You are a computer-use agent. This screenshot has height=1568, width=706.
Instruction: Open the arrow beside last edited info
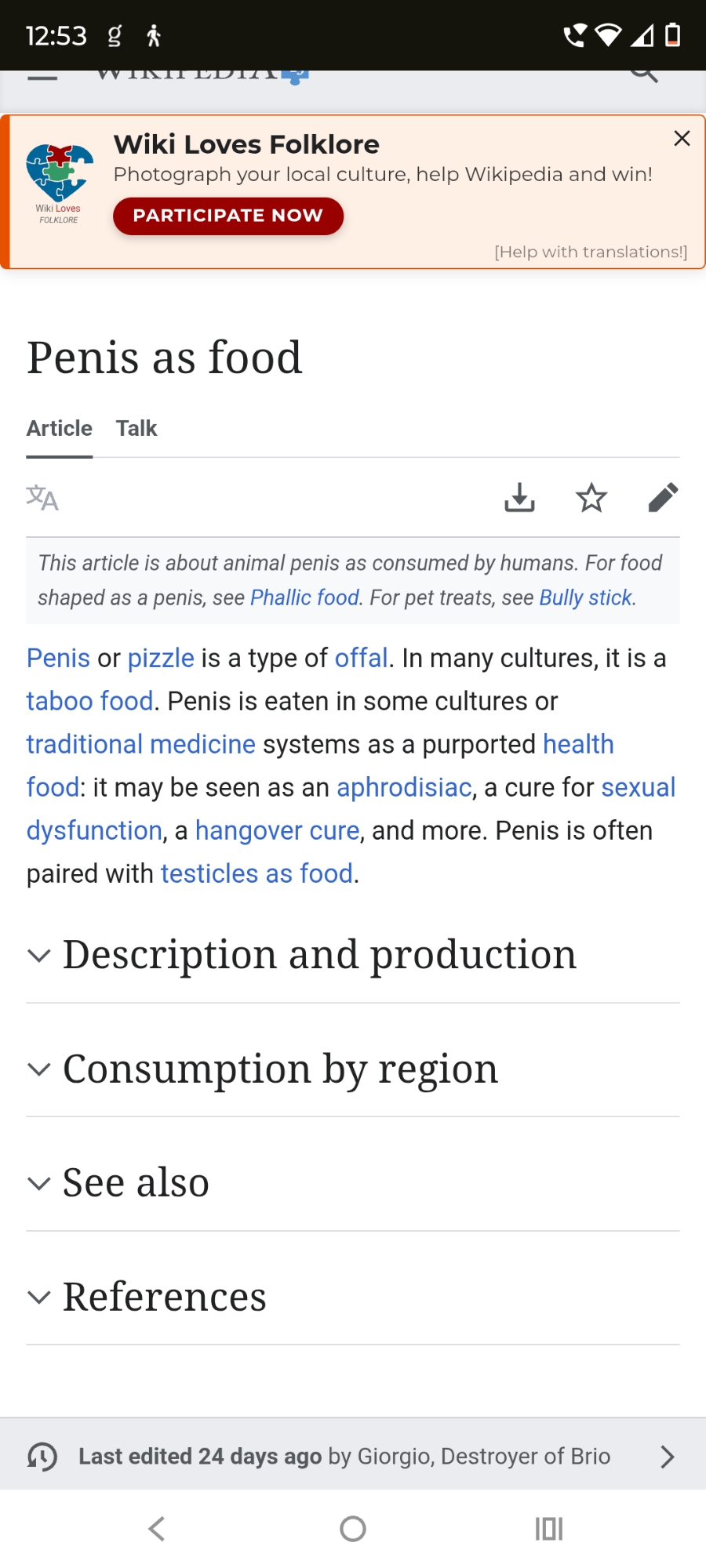667,1457
